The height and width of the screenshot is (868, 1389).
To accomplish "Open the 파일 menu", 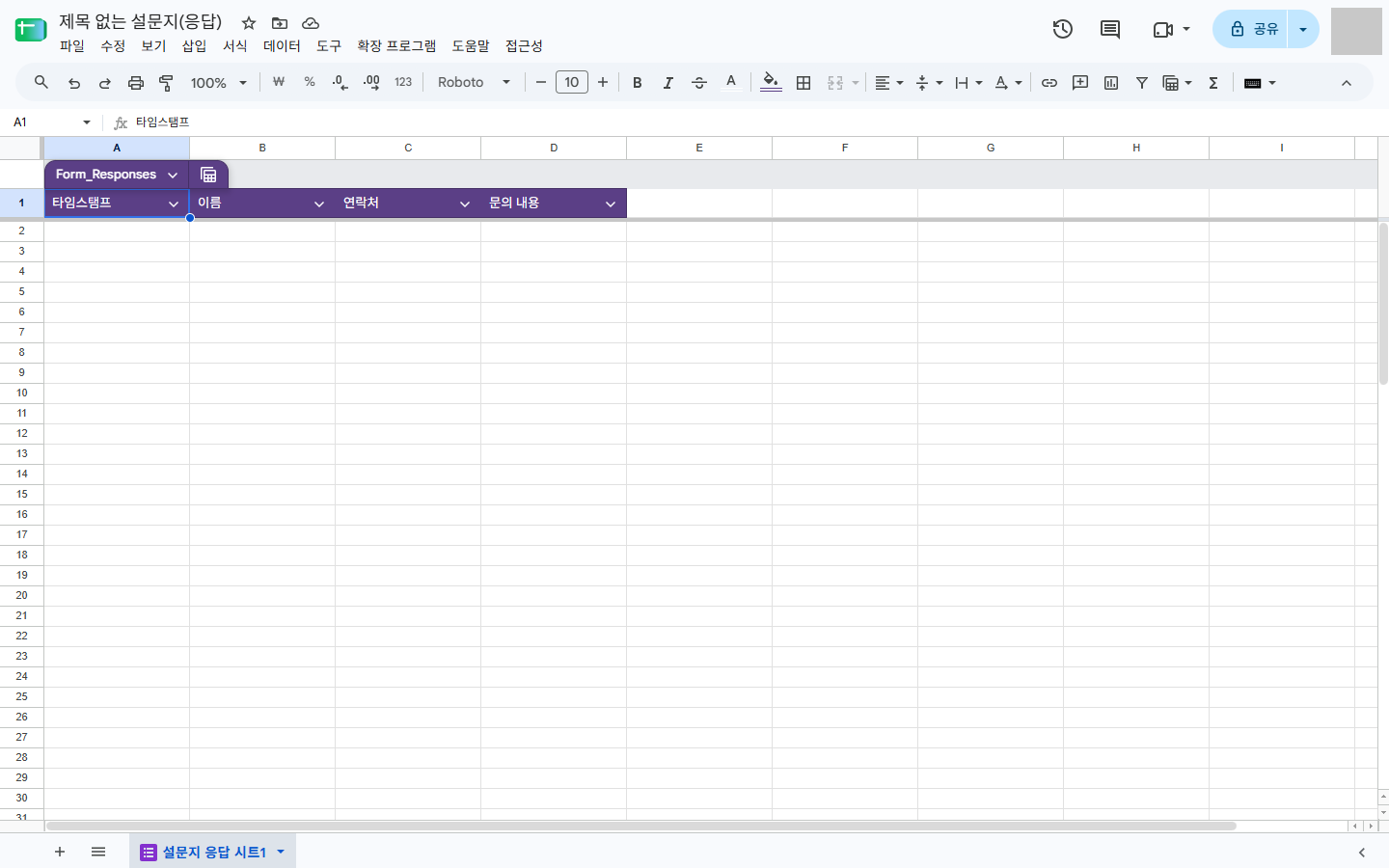I will pos(72,46).
